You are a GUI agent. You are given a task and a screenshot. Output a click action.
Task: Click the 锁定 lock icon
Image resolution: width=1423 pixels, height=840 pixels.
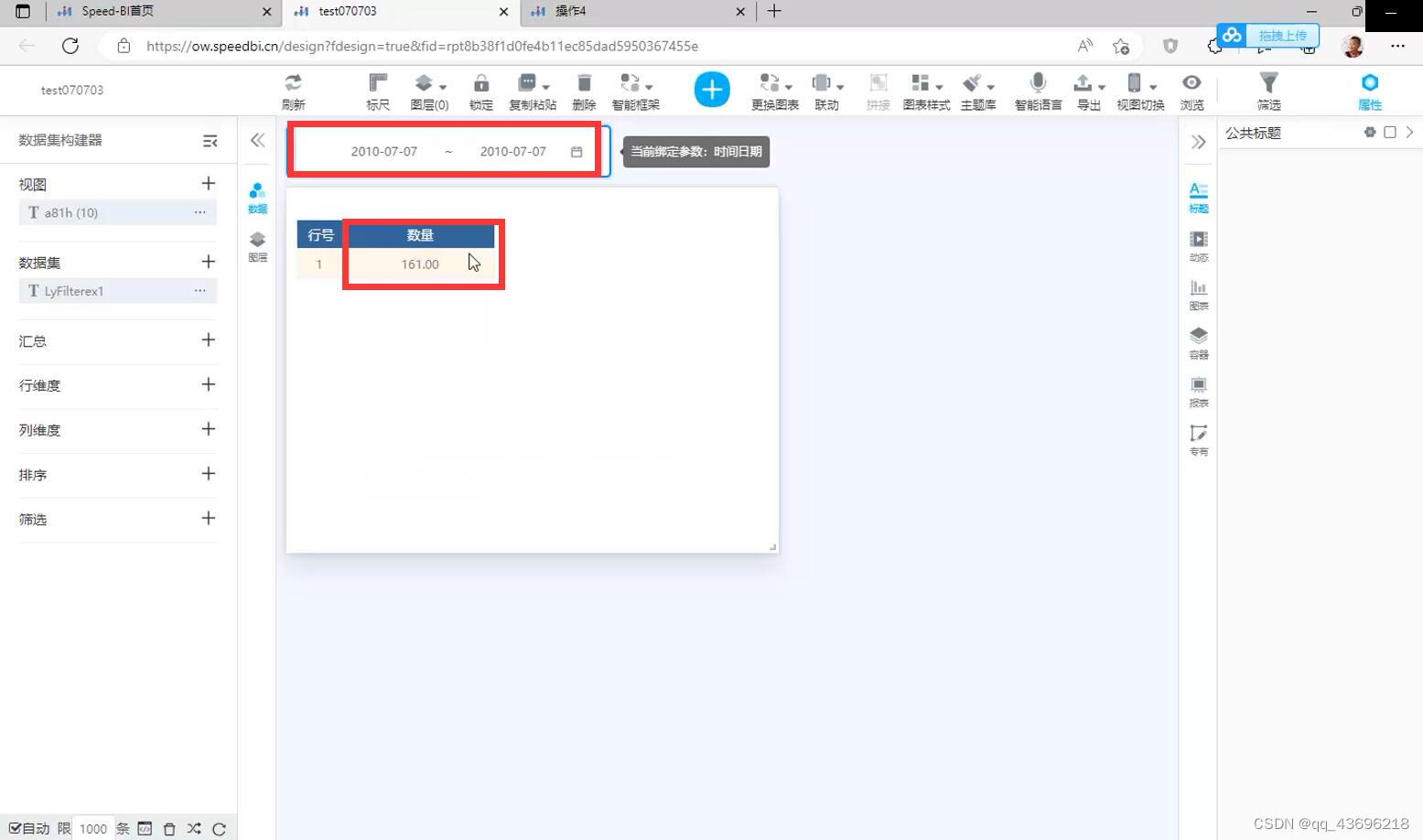pos(481,83)
